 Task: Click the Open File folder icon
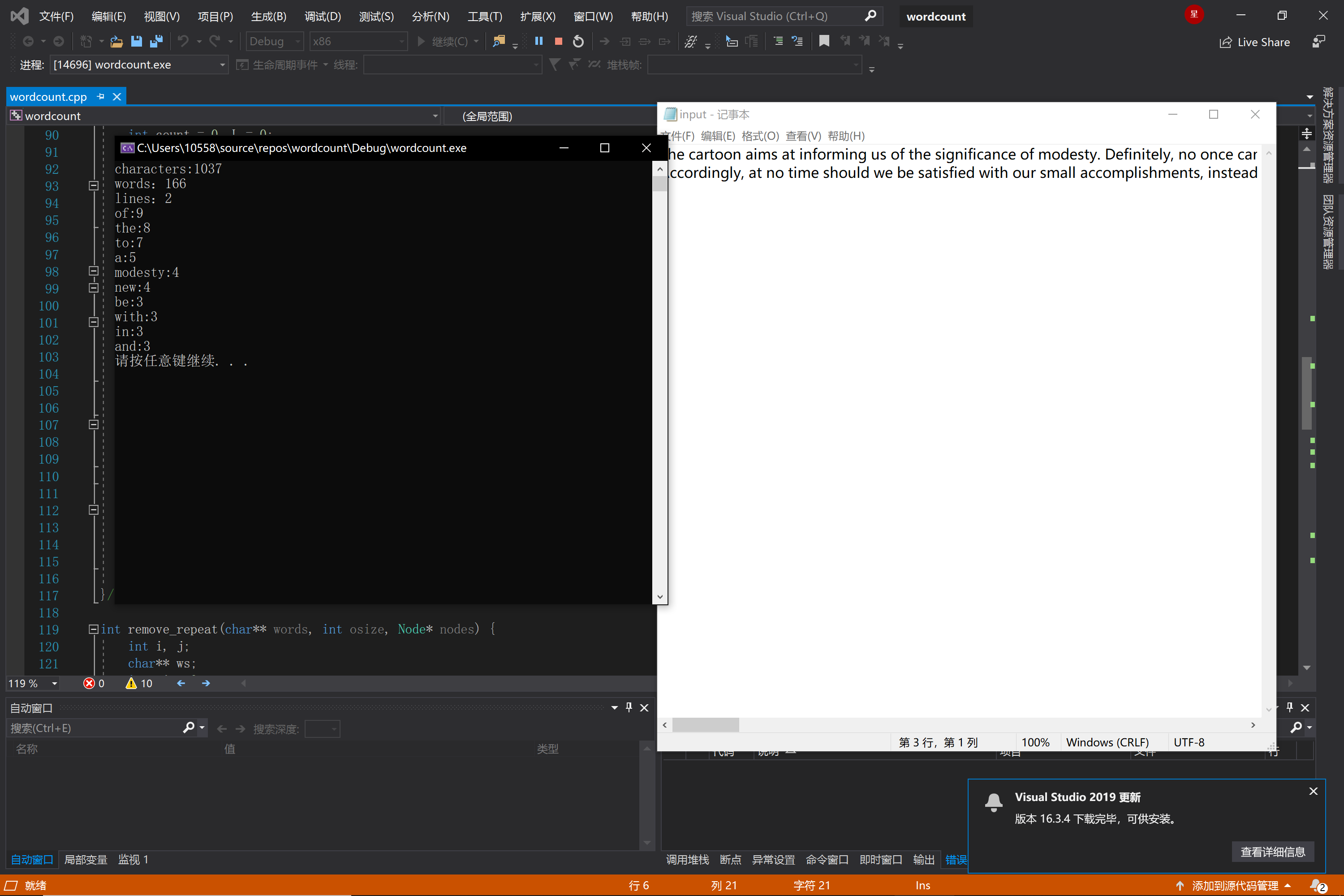(116, 41)
